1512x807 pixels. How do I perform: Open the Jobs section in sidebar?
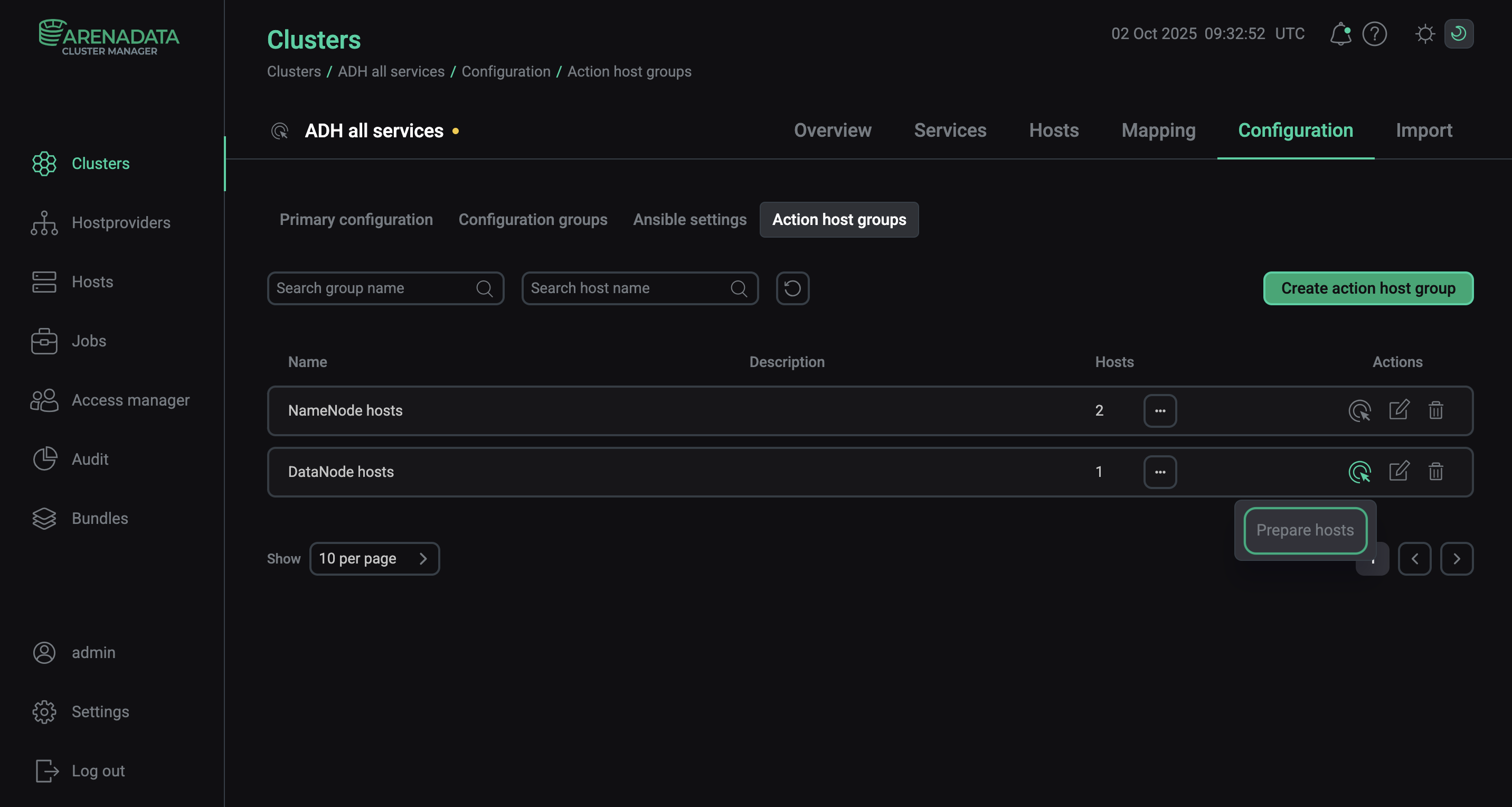click(89, 341)
